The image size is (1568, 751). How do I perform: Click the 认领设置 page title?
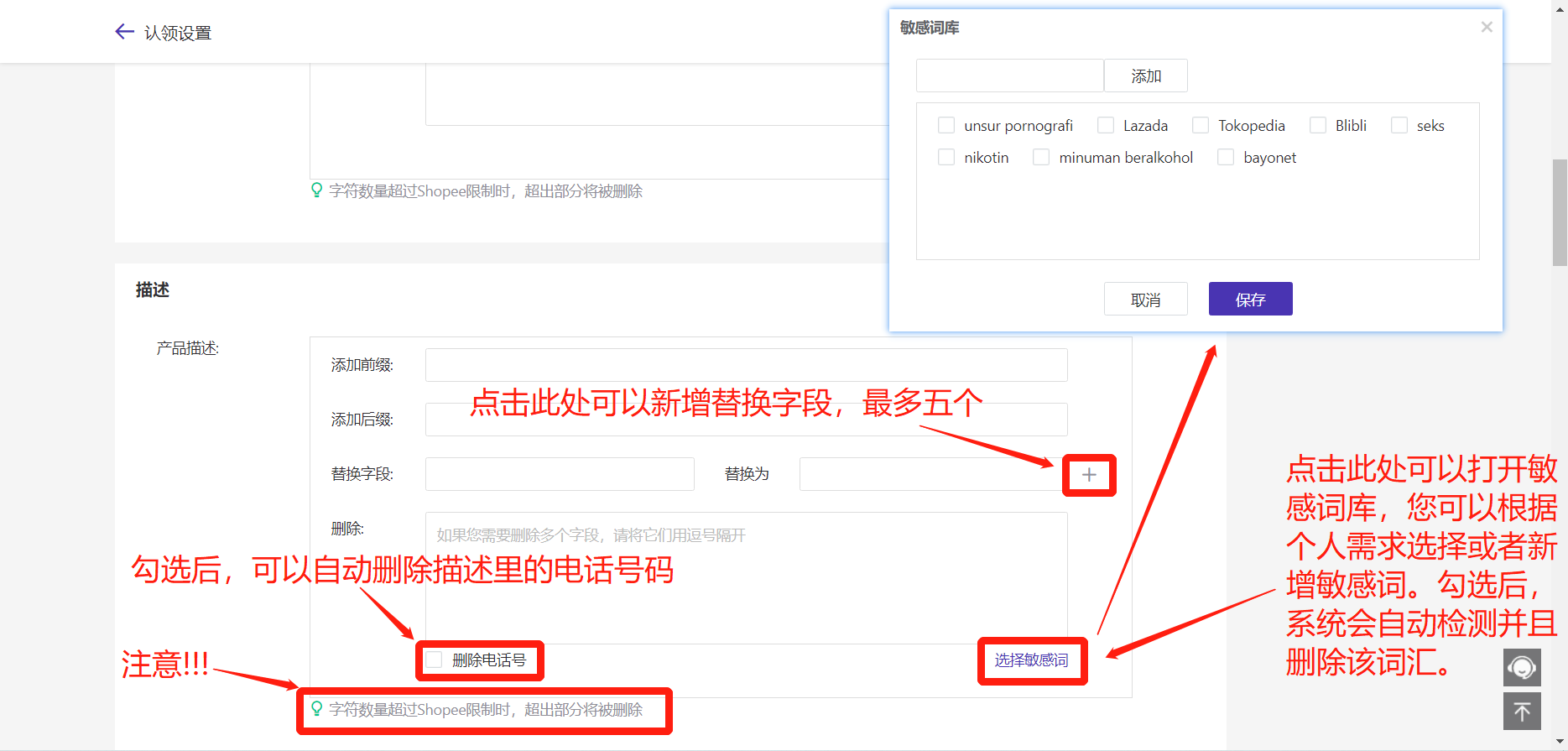[178, 33]
